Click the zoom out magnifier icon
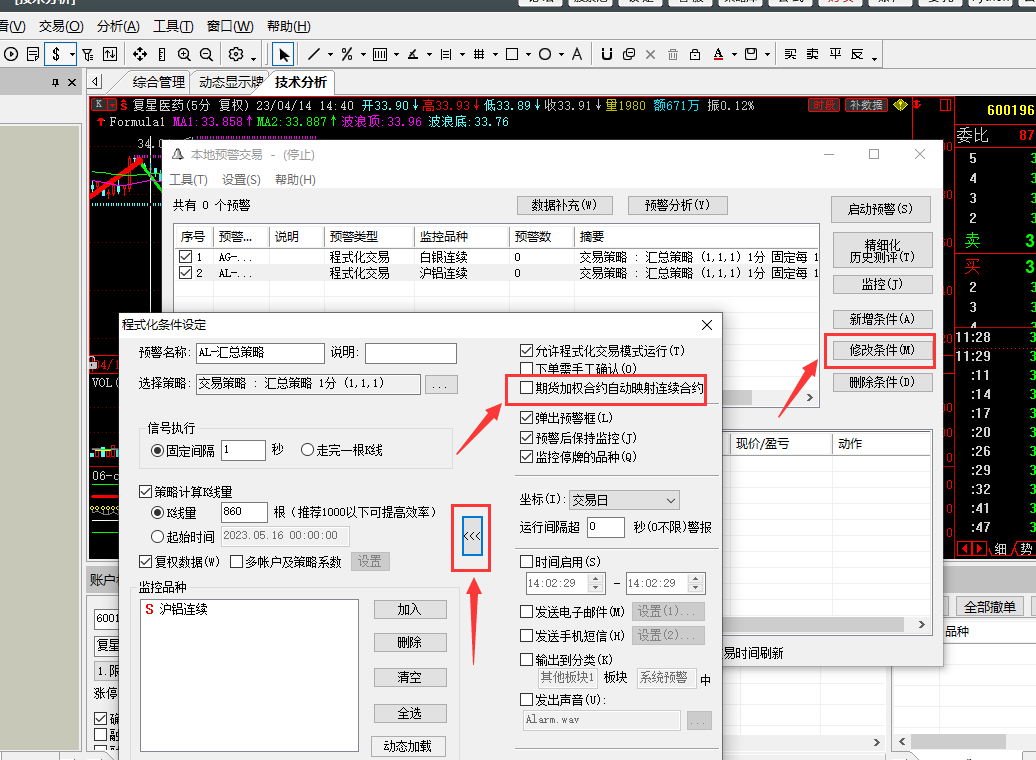Viewport: 1036px width, 760px height. (207, 54)
